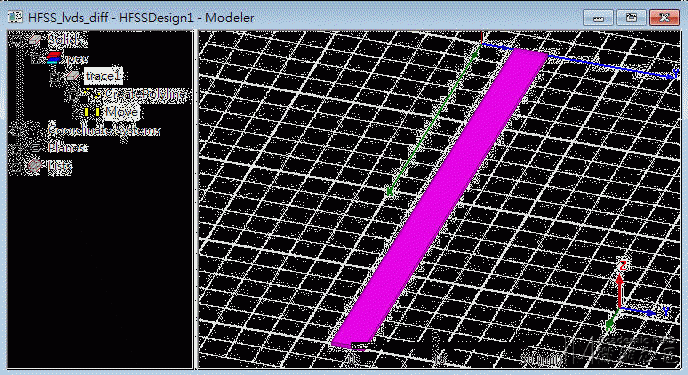688x375 pixels.
Task: Select the CreatePolyline history entry
Action: coord(145,94)
